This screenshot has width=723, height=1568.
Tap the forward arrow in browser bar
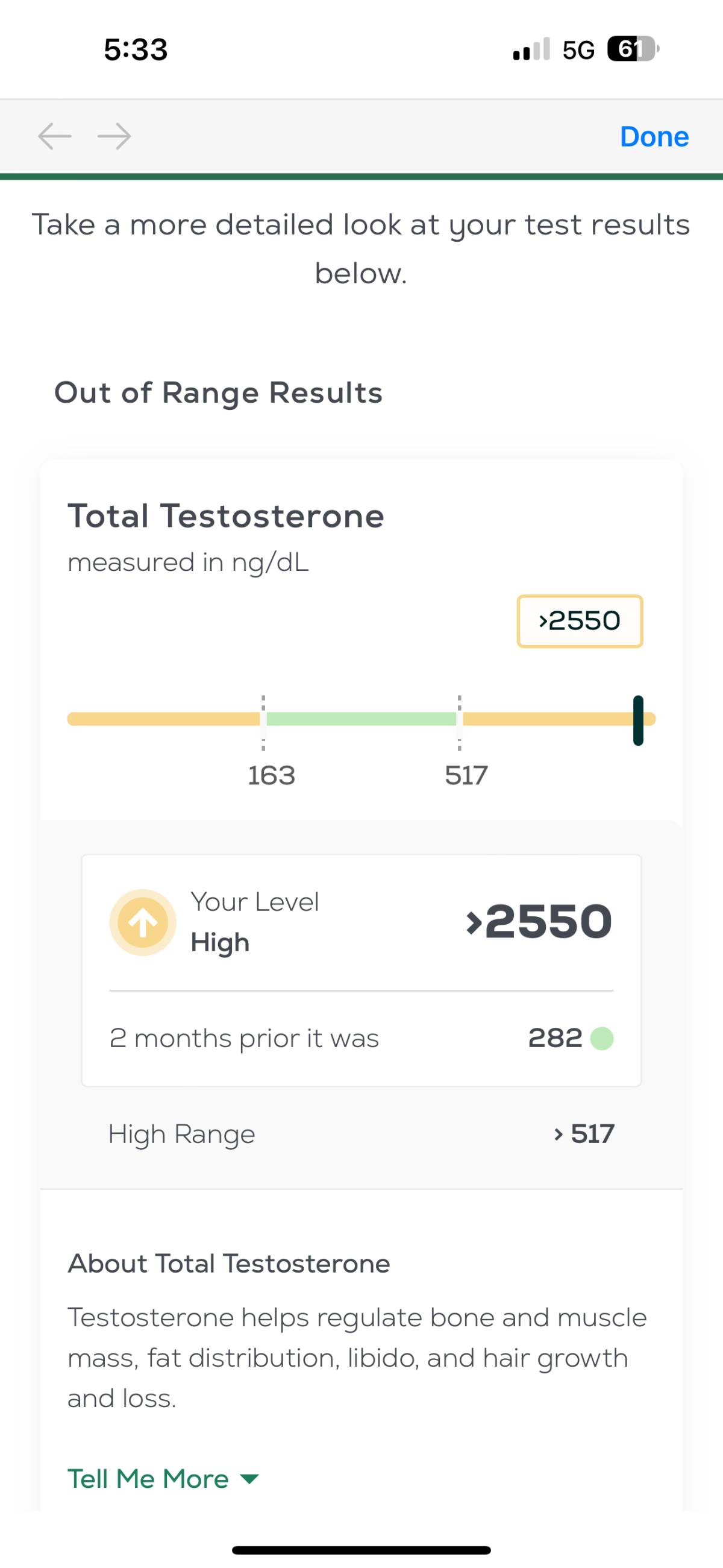click(x=114, y=136)
